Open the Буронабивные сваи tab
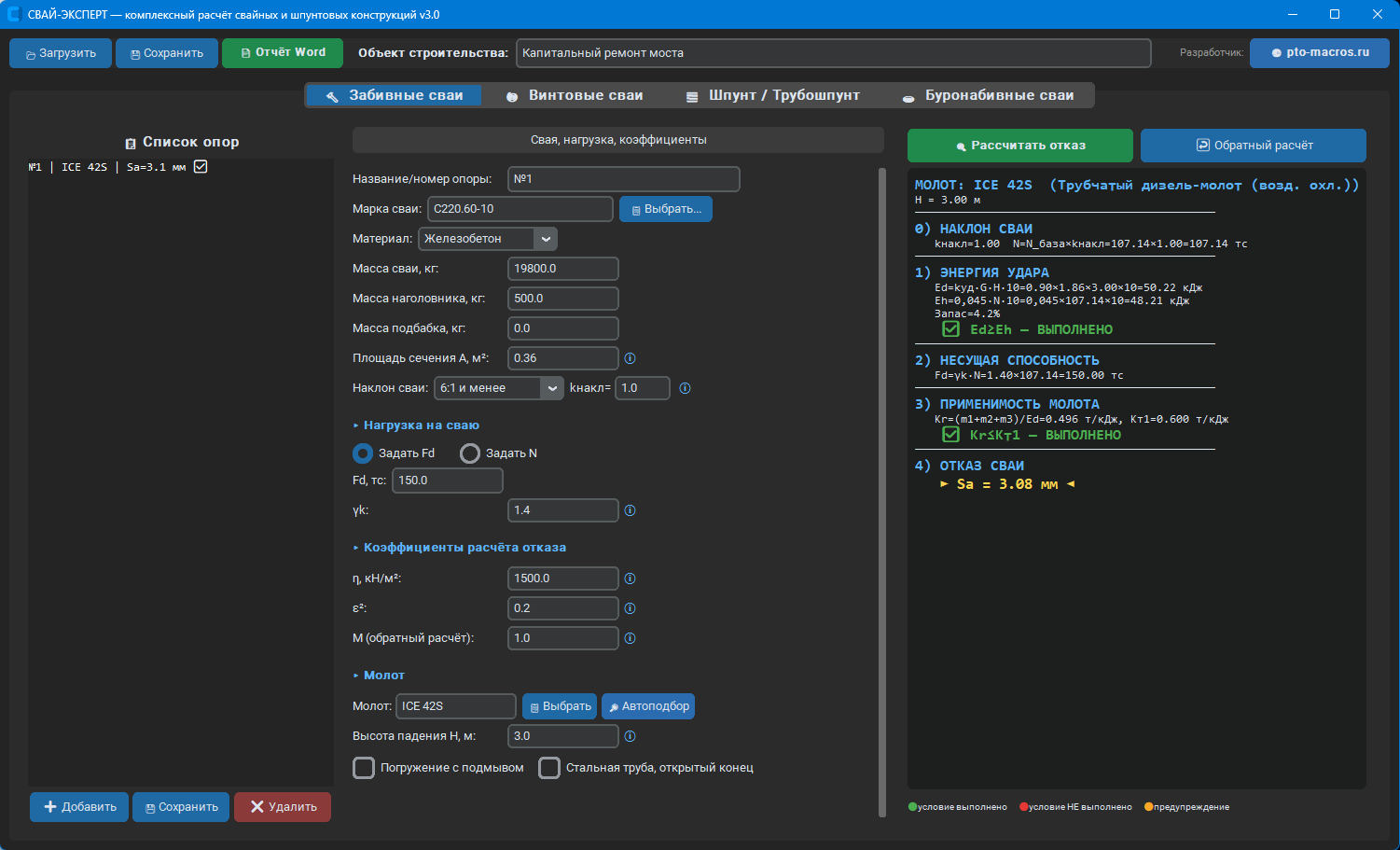Viewport: 1400px width, 850px height. coord(988,95)
